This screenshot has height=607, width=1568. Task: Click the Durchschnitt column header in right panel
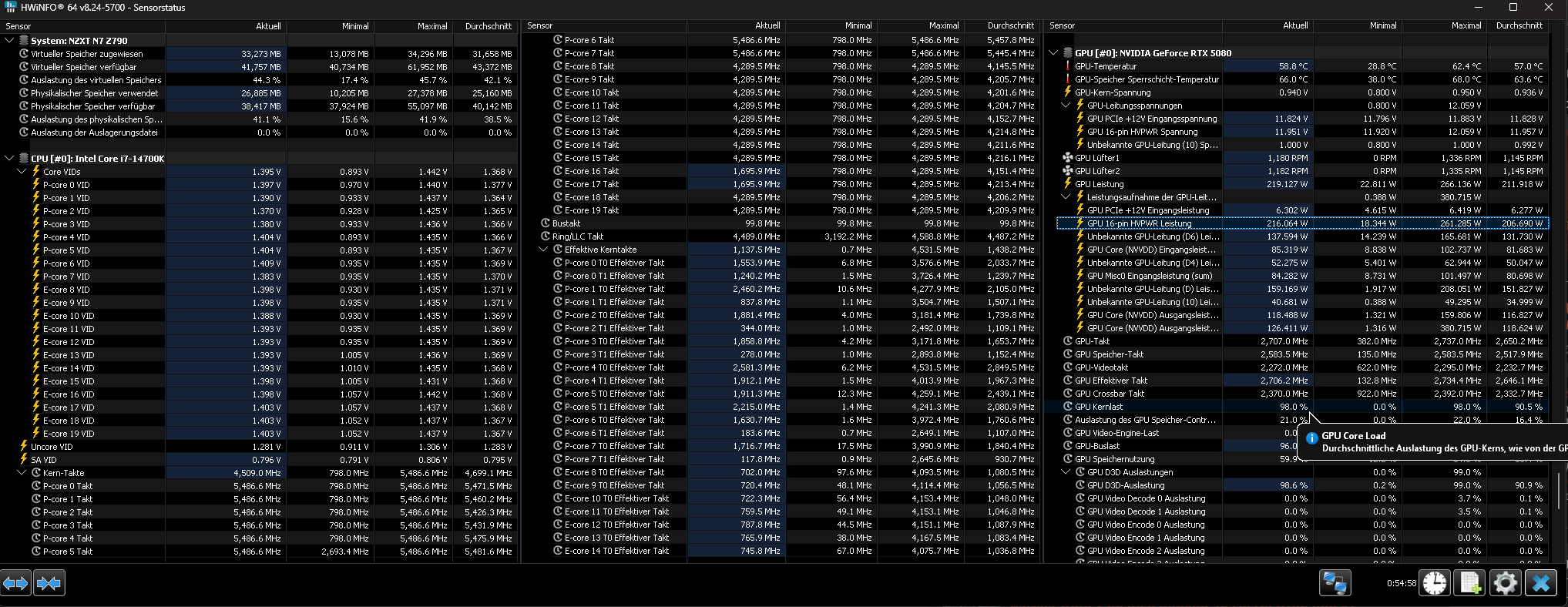click(1518, 25)
